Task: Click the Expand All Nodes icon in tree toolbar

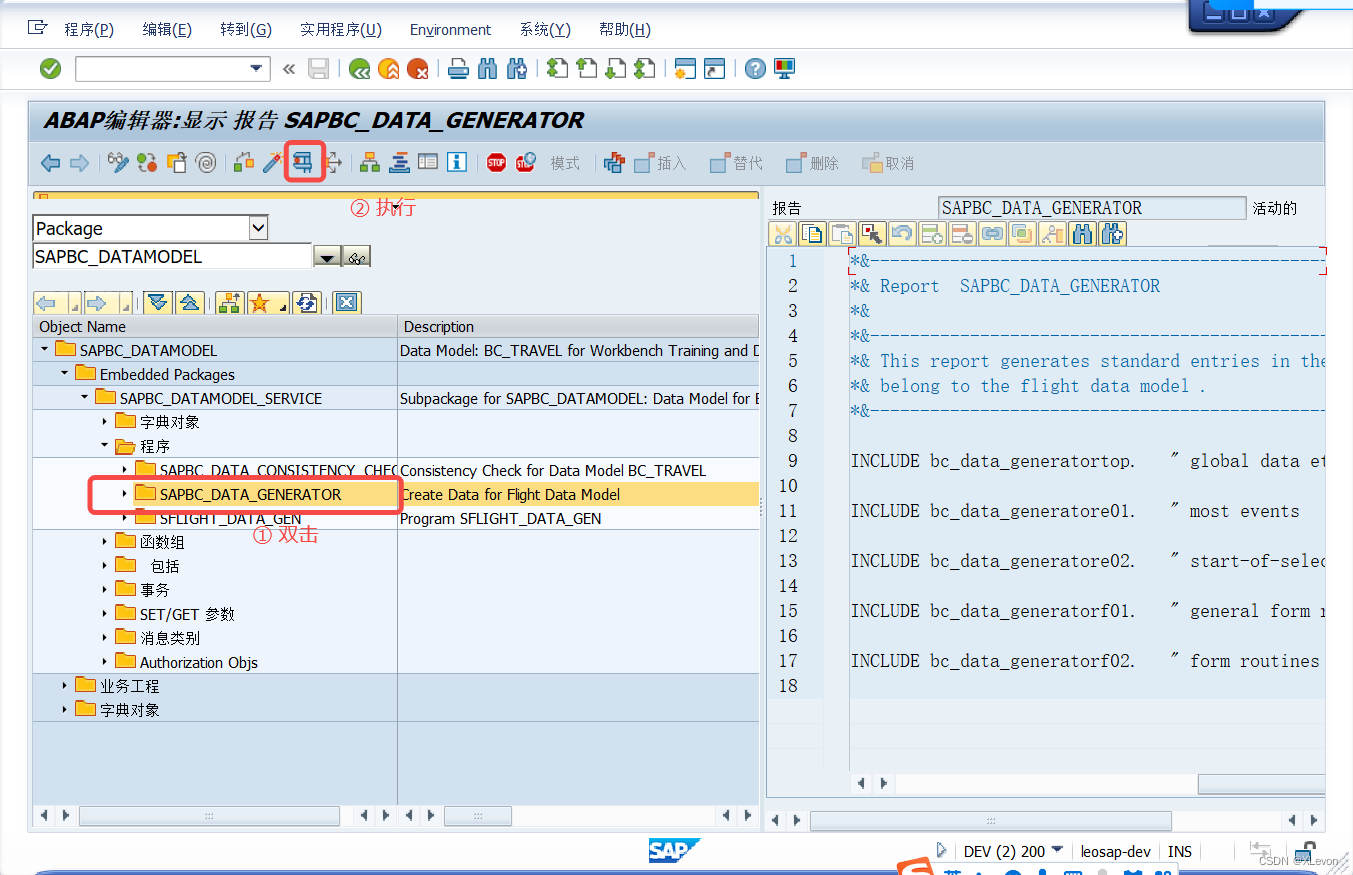Action: [x=157, y=303]
